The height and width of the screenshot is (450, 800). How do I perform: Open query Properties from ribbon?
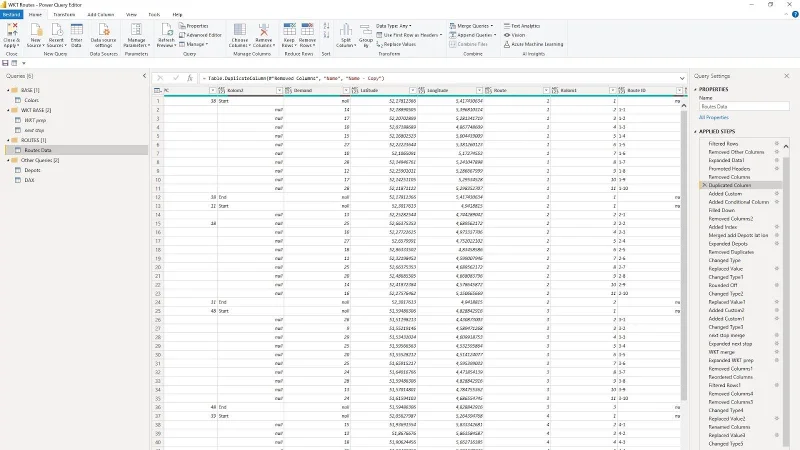(x=194, y=26)
